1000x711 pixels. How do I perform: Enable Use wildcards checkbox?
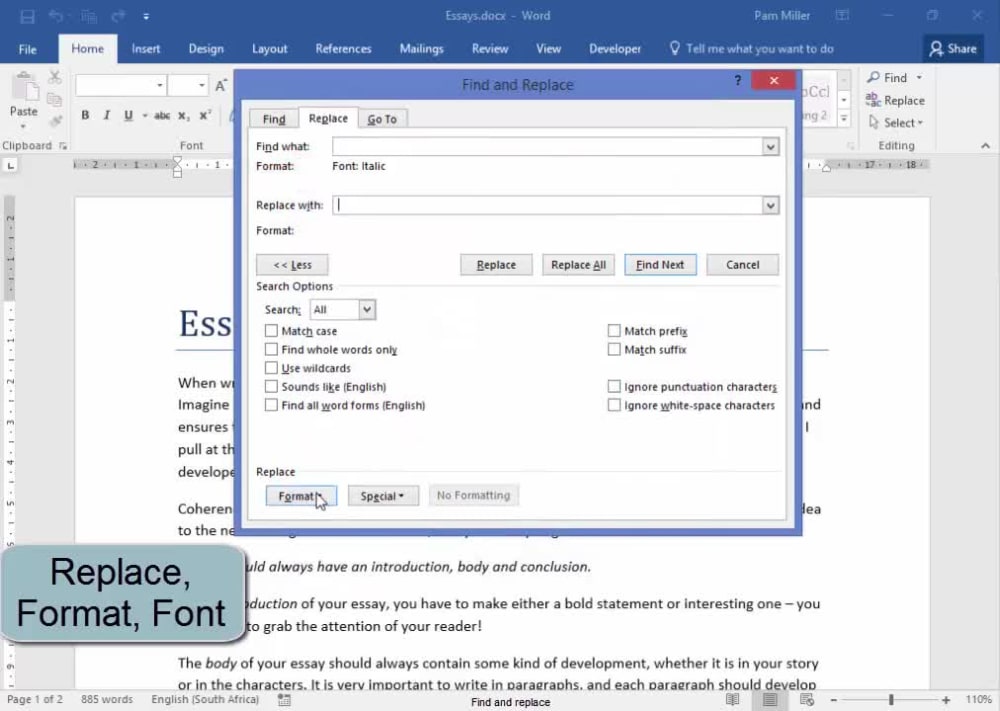point(271,368)
